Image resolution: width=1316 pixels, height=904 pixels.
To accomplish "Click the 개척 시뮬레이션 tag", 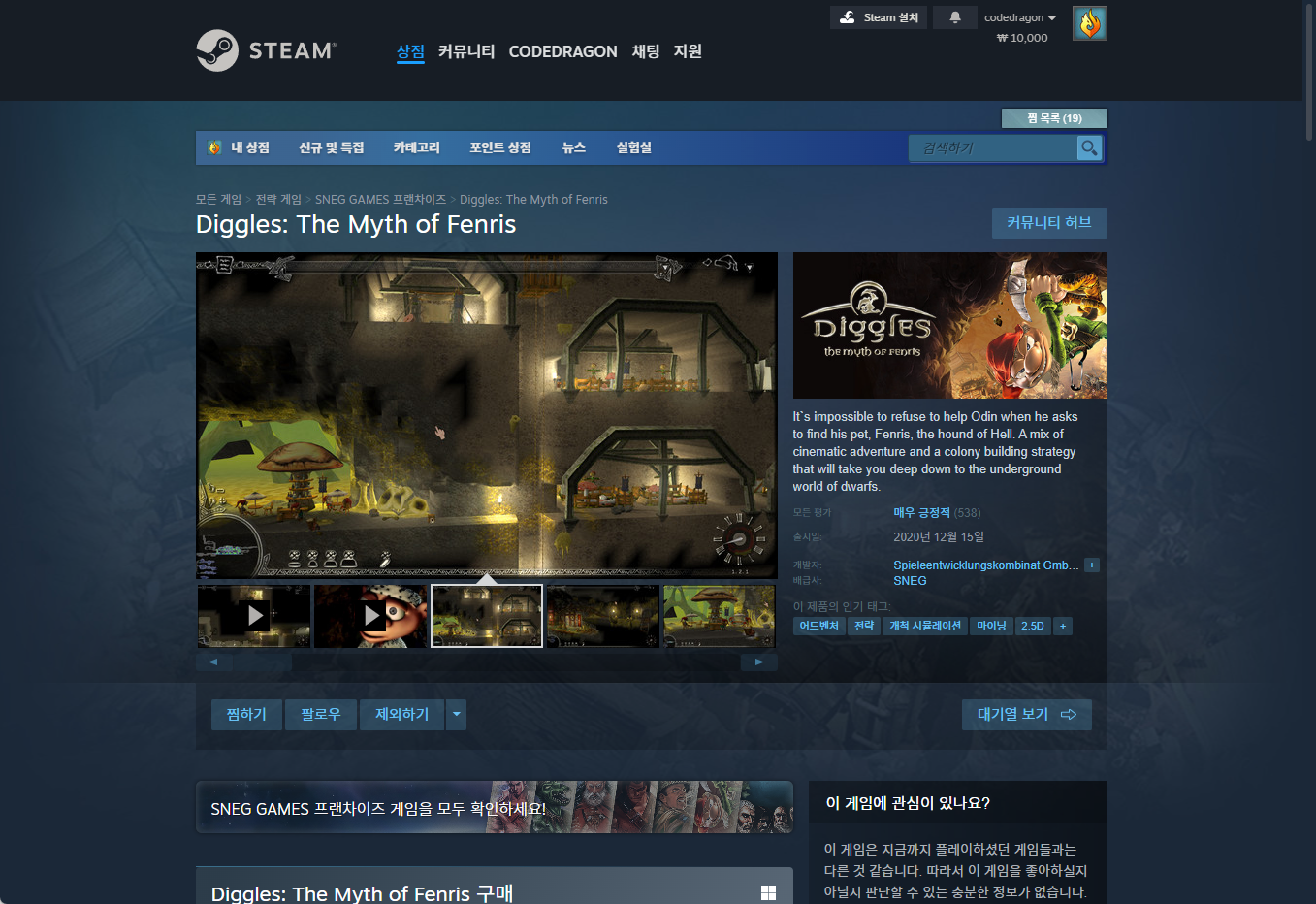I will coord(925,626).
